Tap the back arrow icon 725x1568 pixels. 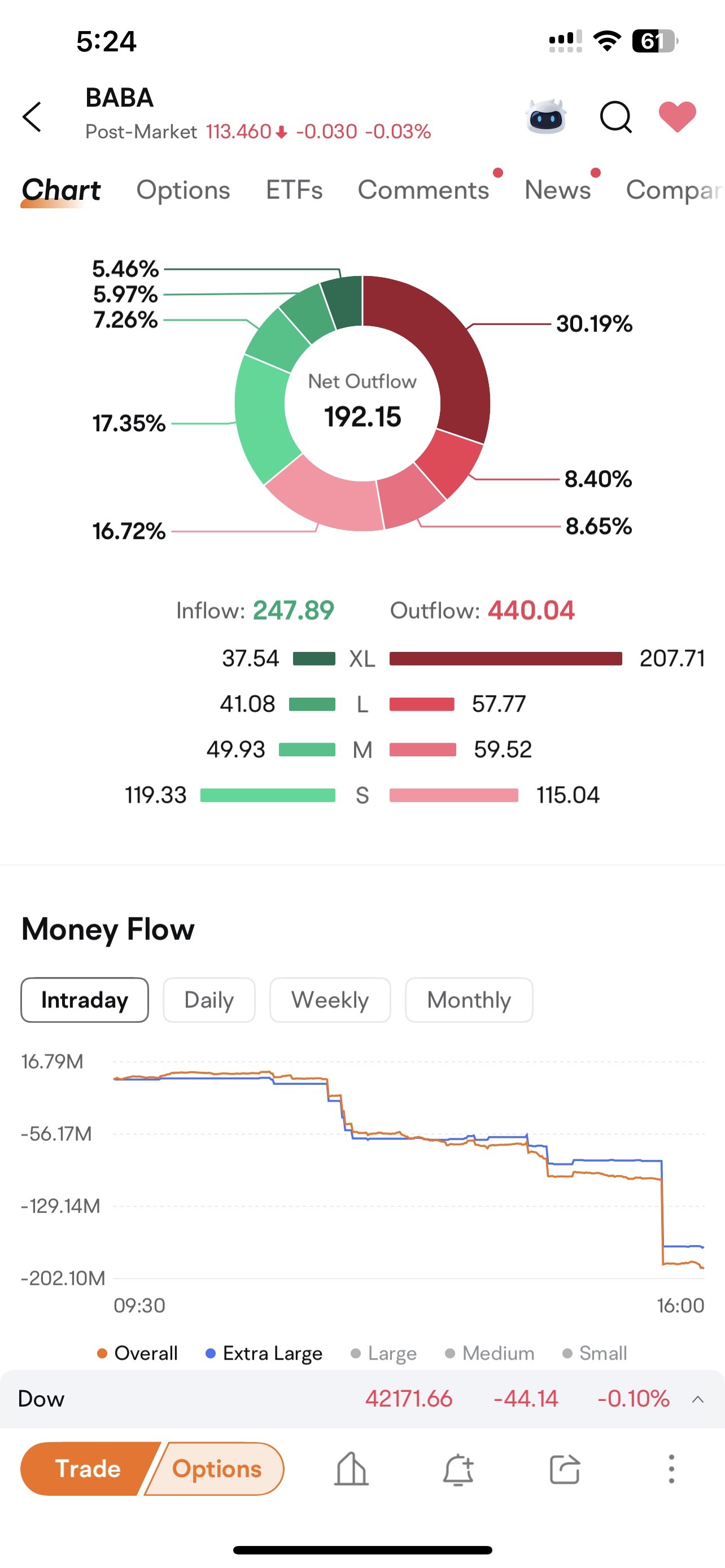point(32,116)
